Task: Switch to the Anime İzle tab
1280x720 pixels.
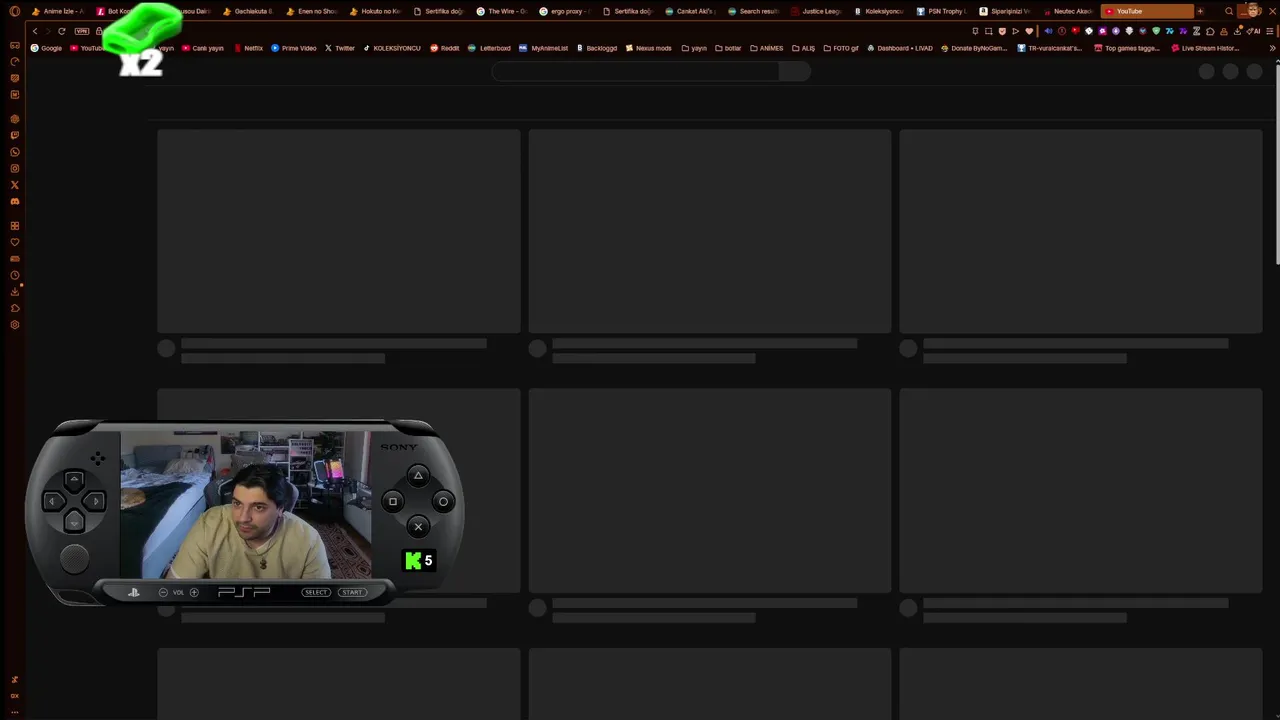Action: [x=58, y=11]
